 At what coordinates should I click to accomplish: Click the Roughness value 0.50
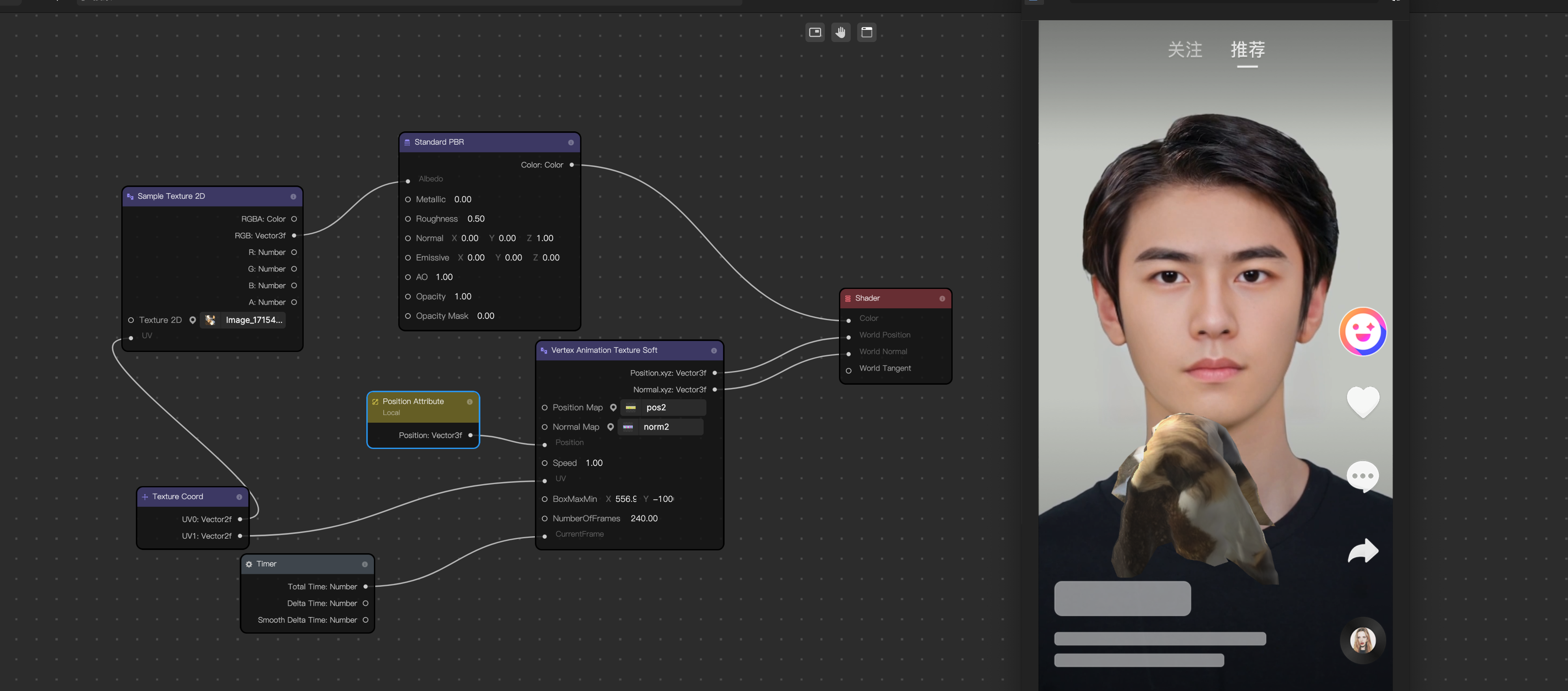click(x=476, y=219)
